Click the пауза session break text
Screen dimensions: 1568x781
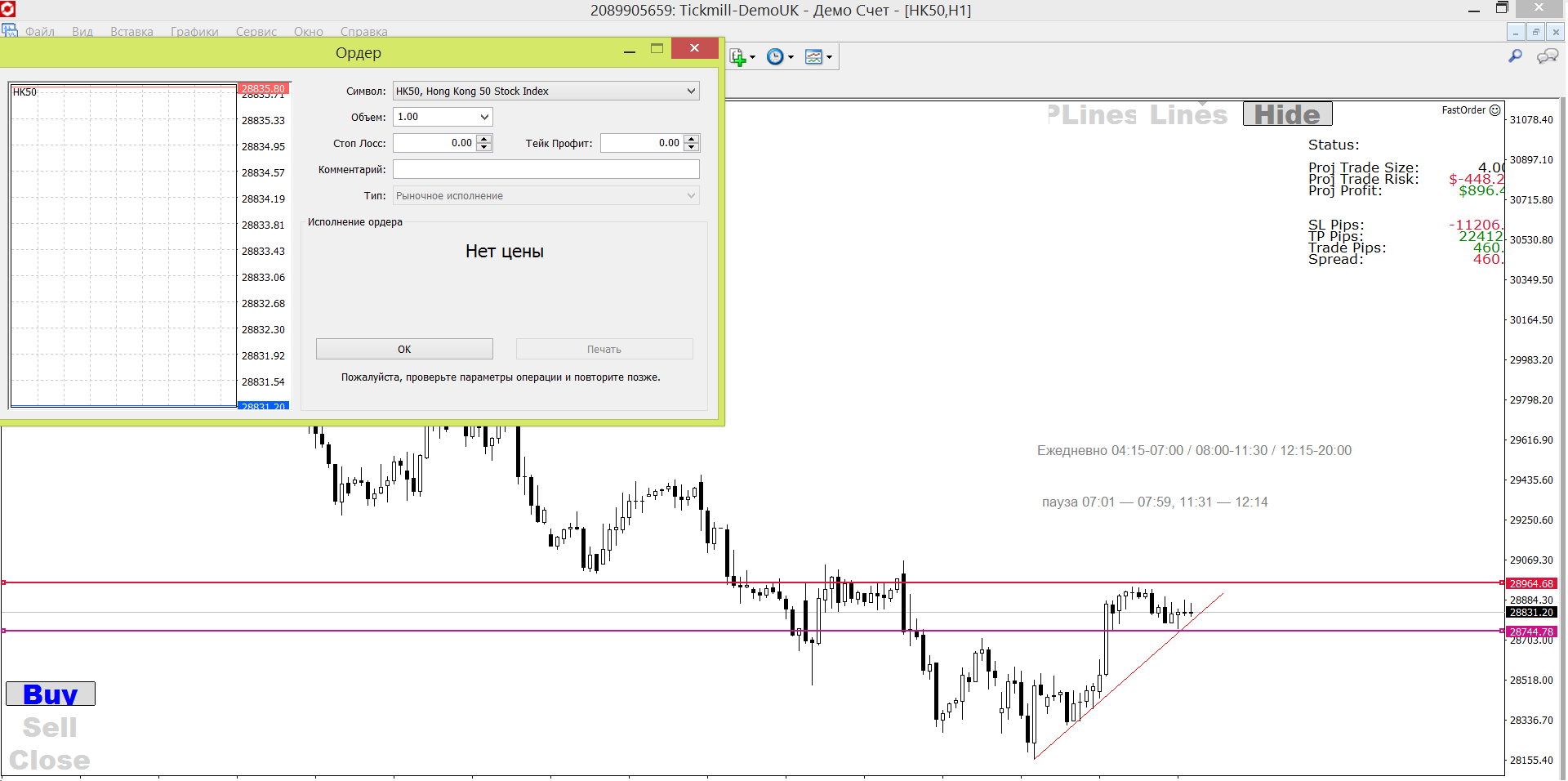tap(1155, 502)
